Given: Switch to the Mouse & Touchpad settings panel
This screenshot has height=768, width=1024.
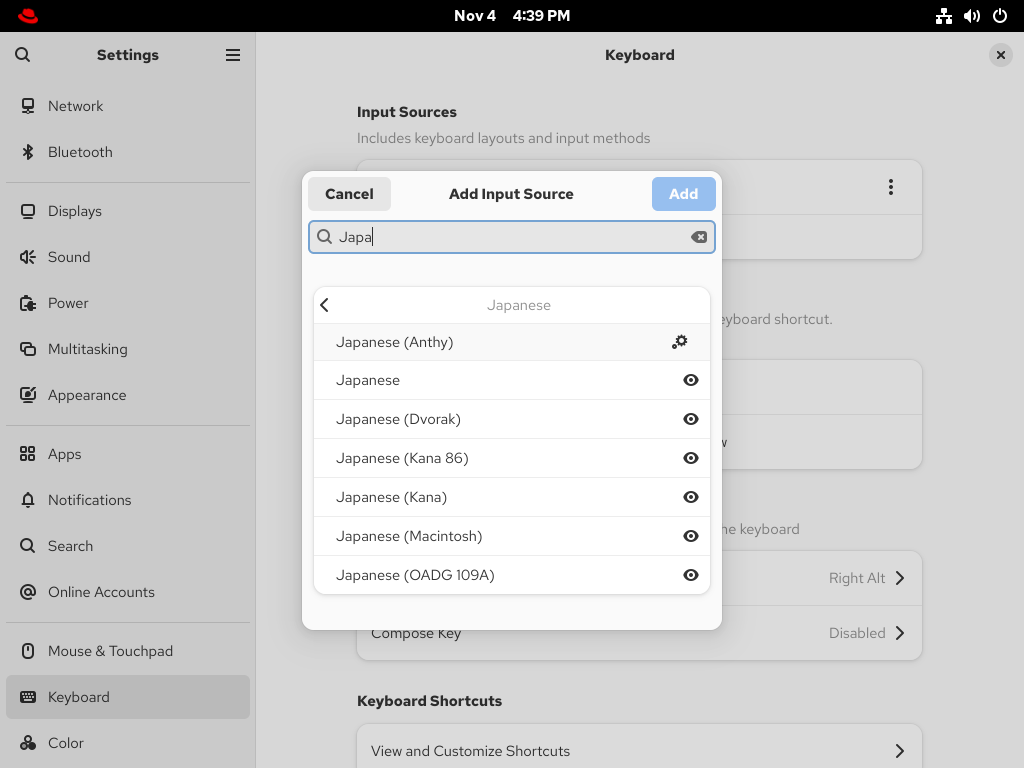Looking at the screenshot, I should (x=110, y=651).
